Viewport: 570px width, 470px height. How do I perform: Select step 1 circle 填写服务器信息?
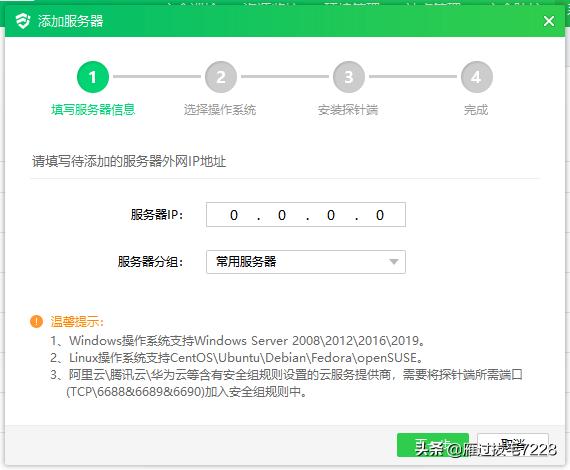click(x=93, y=77)
